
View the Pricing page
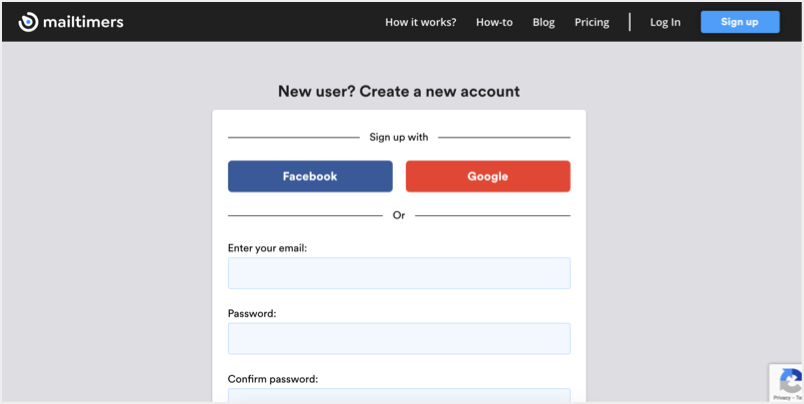[x=592, y=22]
